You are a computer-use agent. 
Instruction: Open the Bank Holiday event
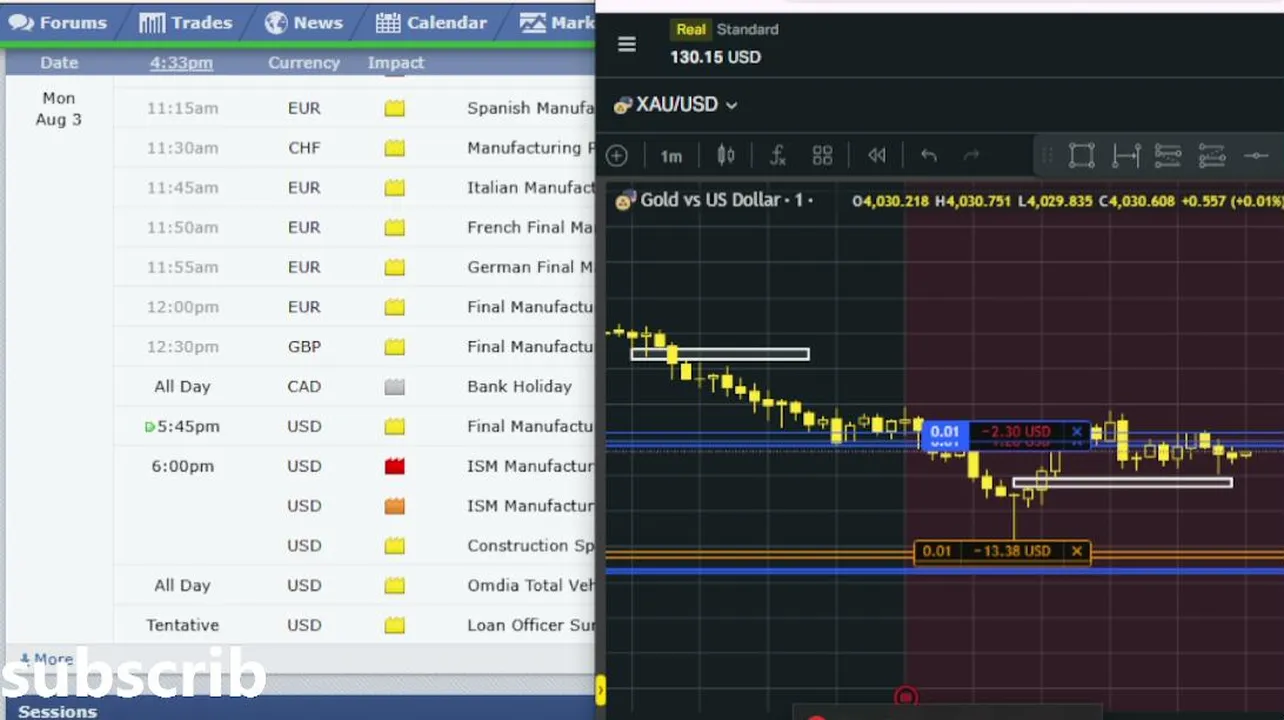pos(519,386)
